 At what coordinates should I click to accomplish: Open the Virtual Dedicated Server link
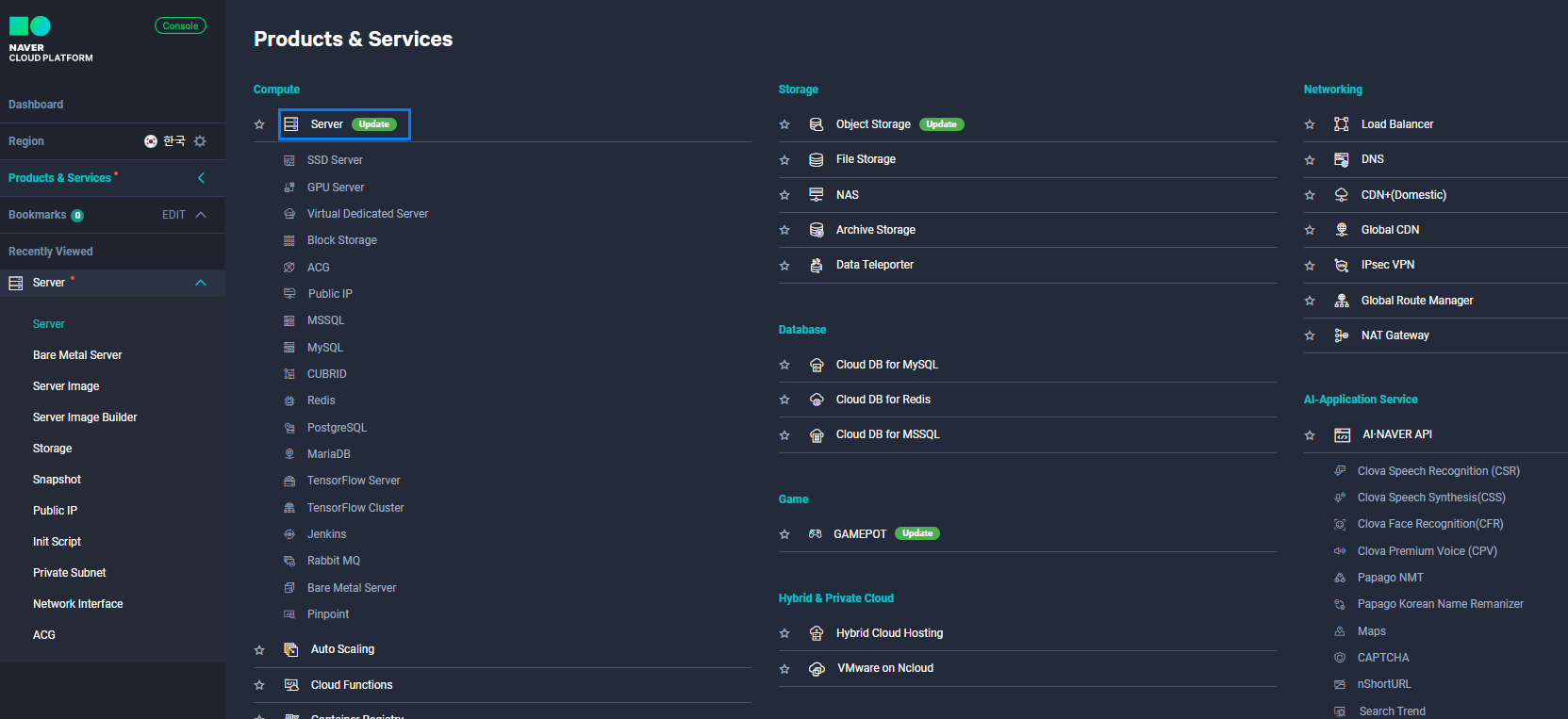coord(368,214)
